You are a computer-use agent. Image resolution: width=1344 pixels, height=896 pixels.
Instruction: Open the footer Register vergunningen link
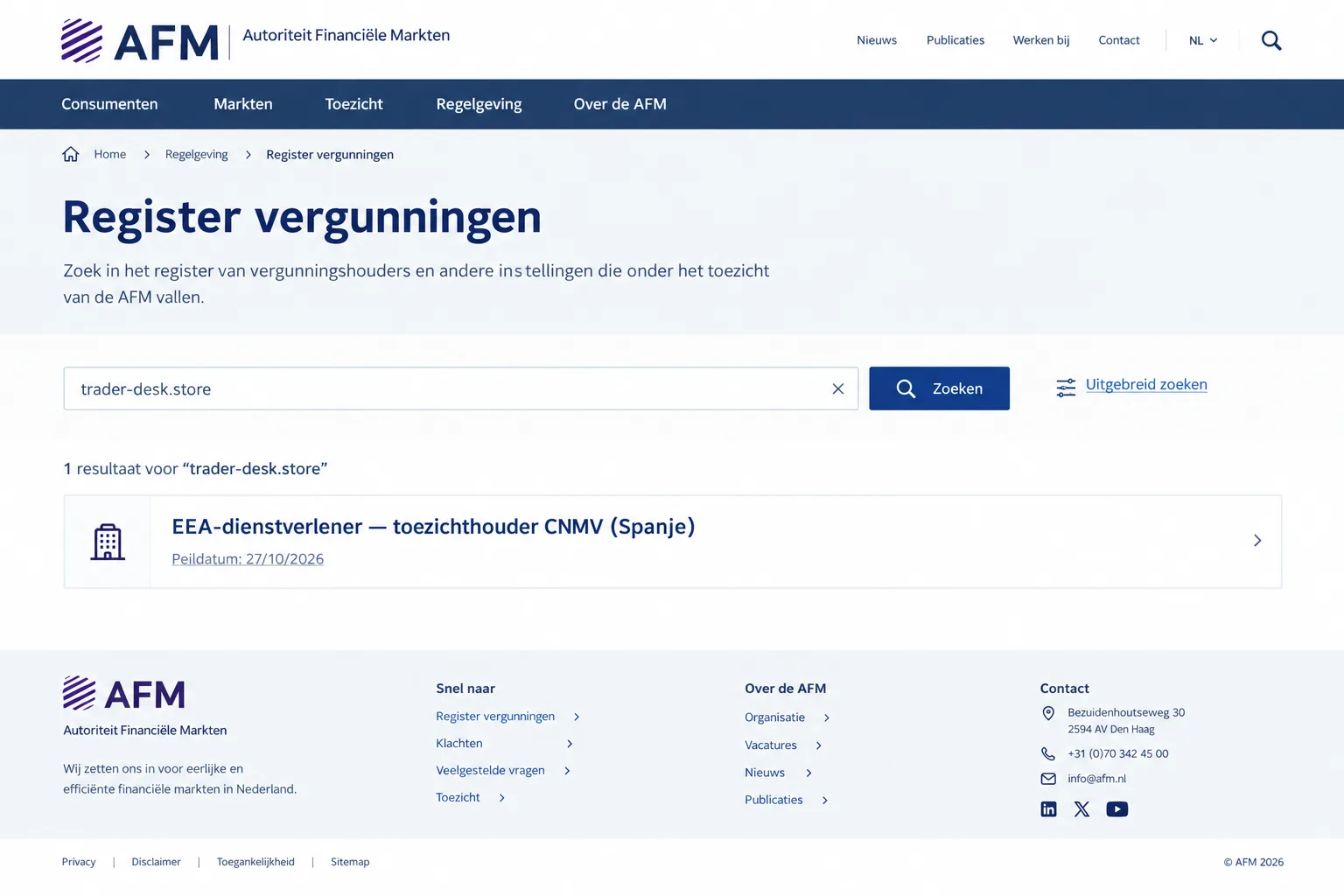click(495, 717)
